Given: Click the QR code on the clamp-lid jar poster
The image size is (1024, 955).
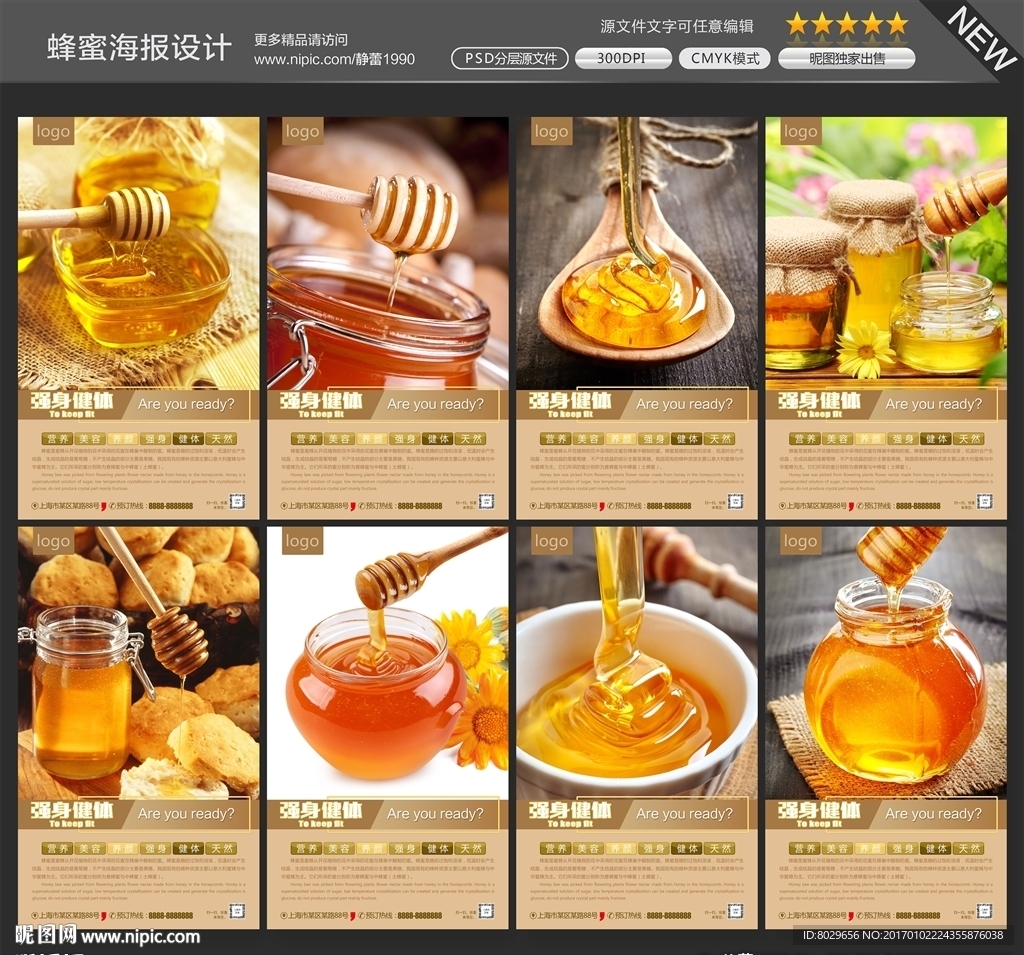Looking at the screenshot, I should point(487,501).
